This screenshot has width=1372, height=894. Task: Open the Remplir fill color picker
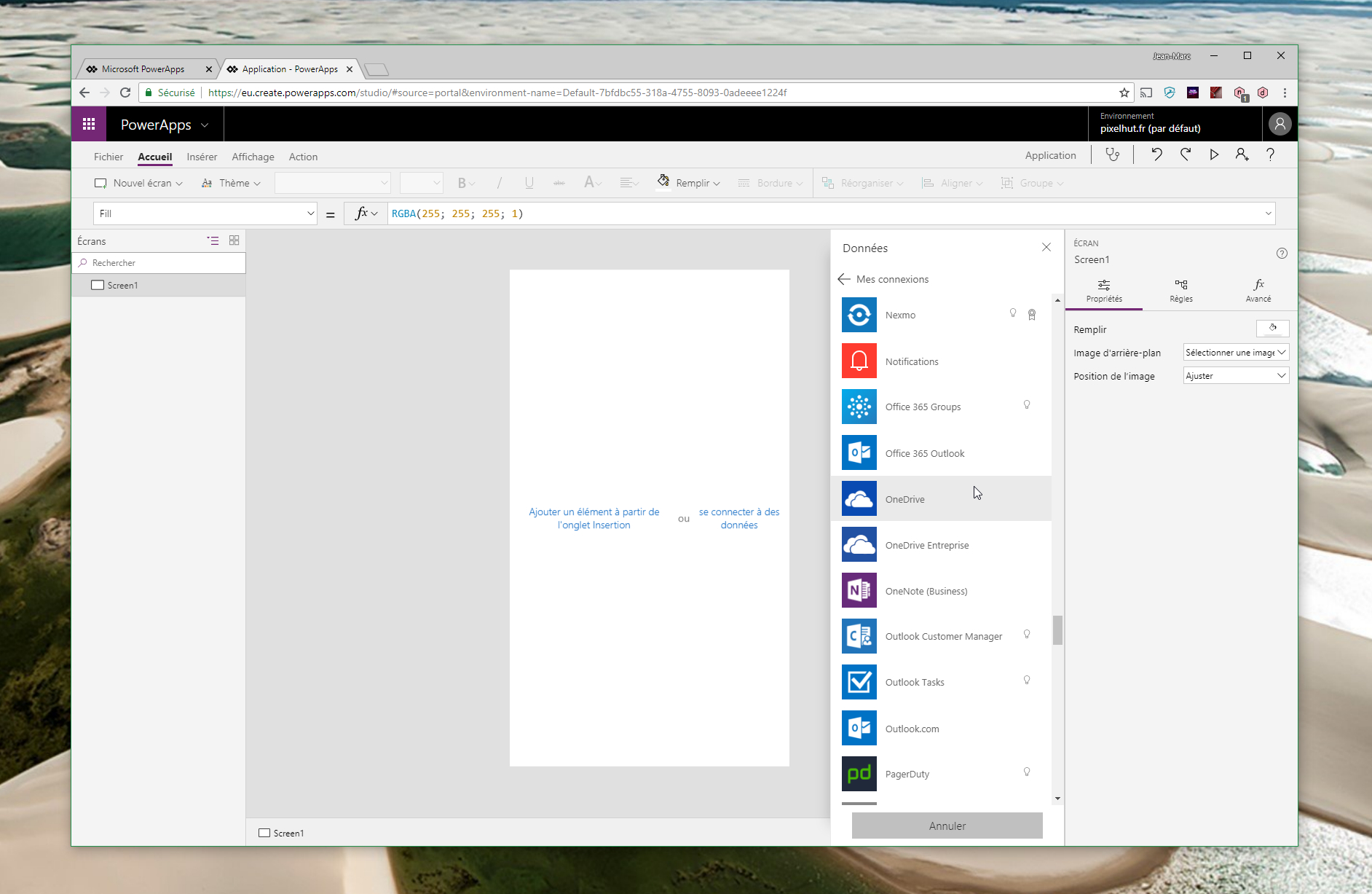(x=1273, y=329)
